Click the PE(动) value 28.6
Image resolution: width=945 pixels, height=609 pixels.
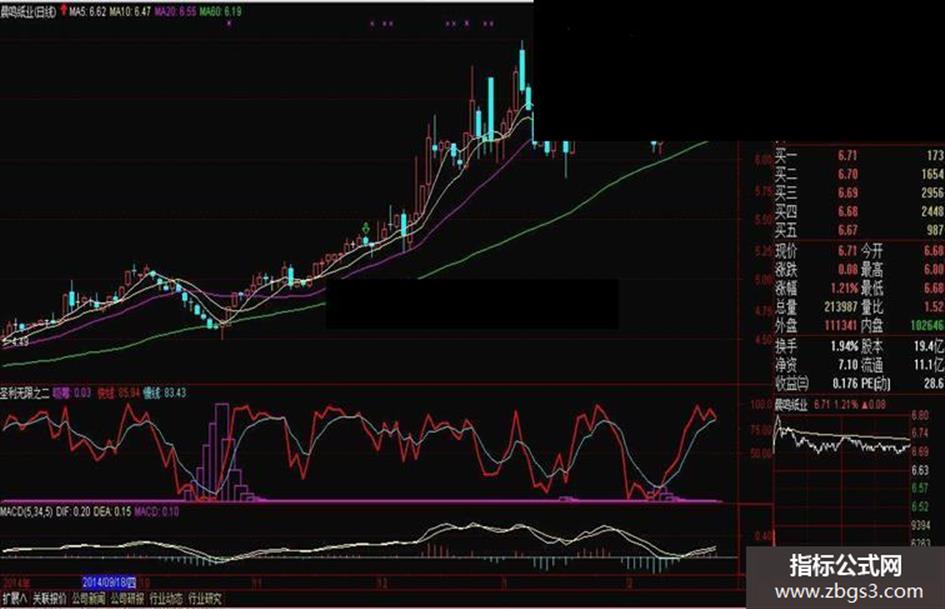pos(934,383)
